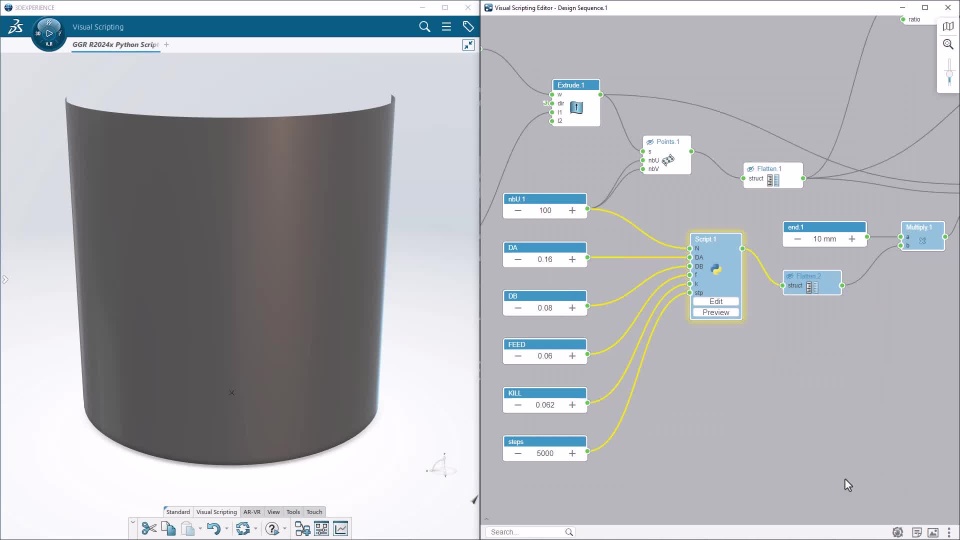This screenshot has height=540, width=960.
Task: Click the Python icon on Script.1 node
Action: coord(716,270)
